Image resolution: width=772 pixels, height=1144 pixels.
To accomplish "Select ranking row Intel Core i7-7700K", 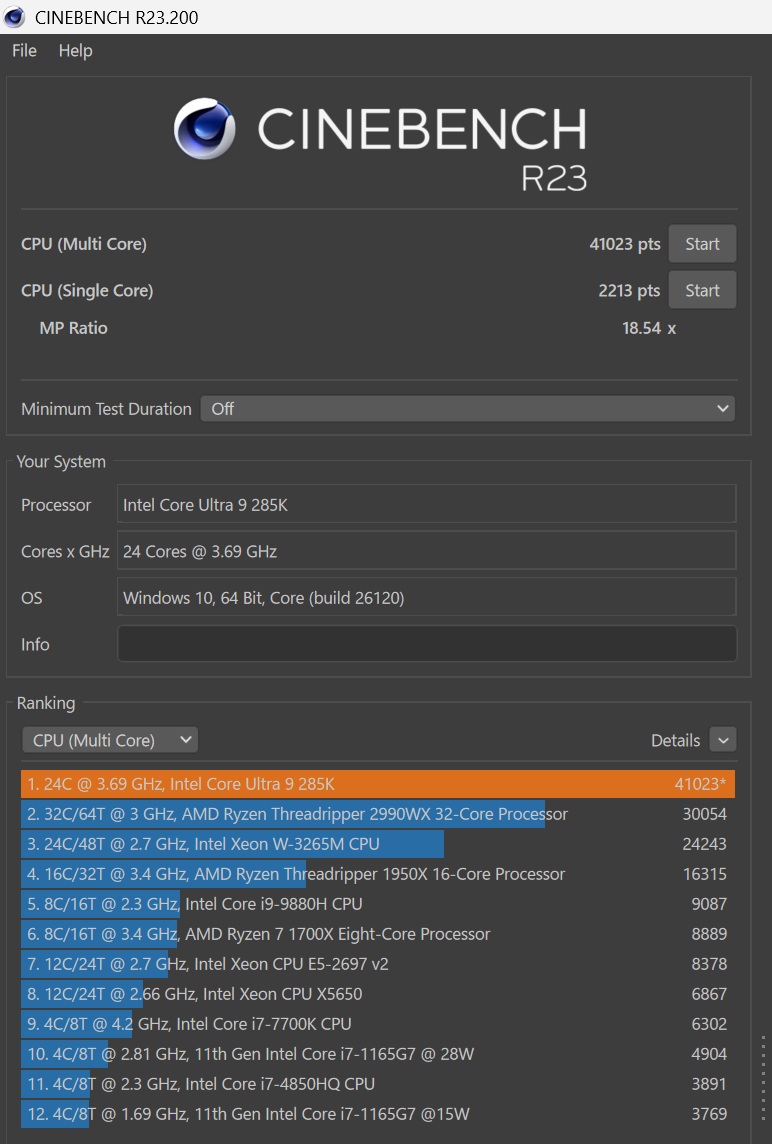I will (377, 1024).
